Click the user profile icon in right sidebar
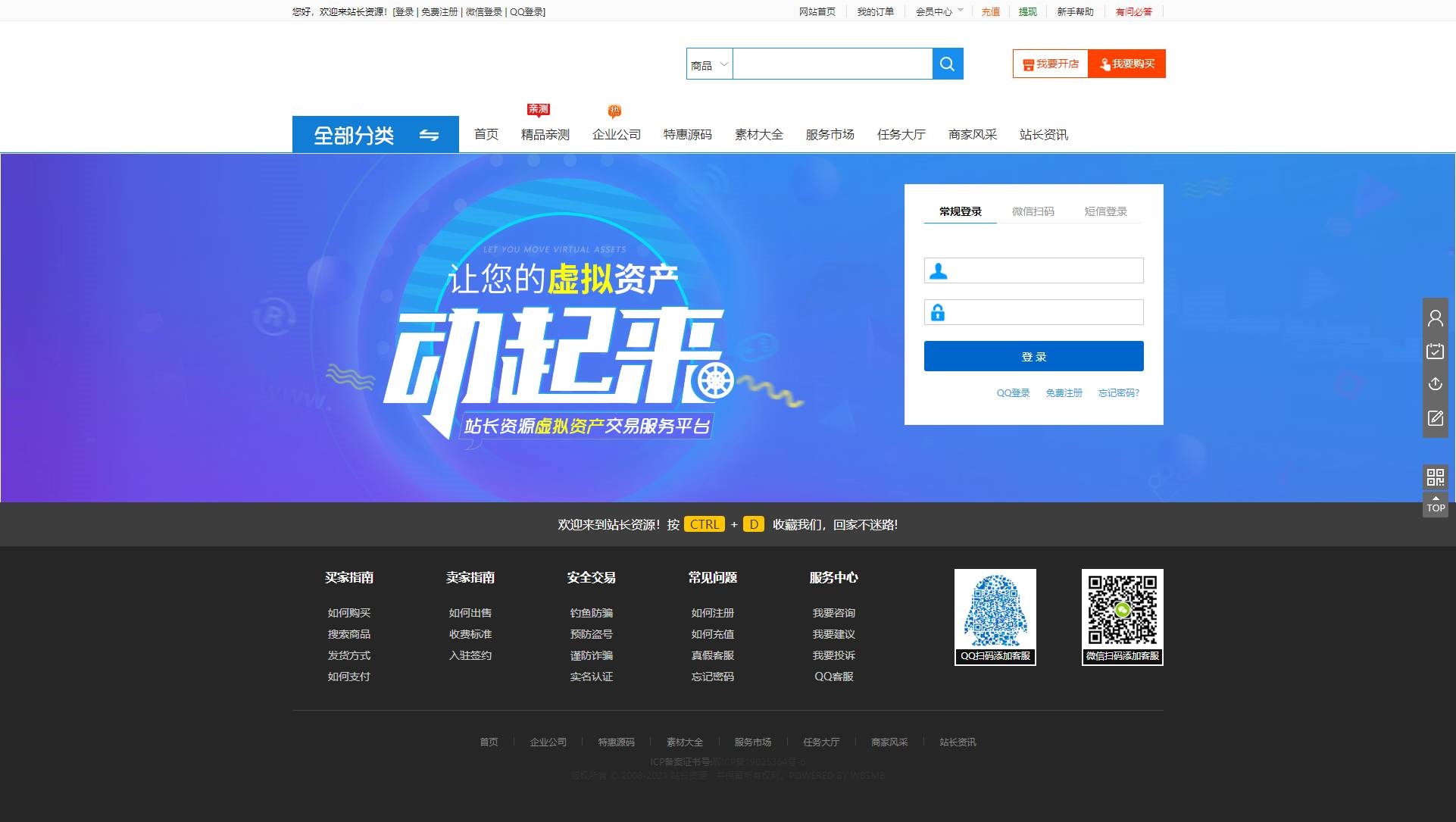Viewport: 1456px width, 822px height. tap(1435, 318)
